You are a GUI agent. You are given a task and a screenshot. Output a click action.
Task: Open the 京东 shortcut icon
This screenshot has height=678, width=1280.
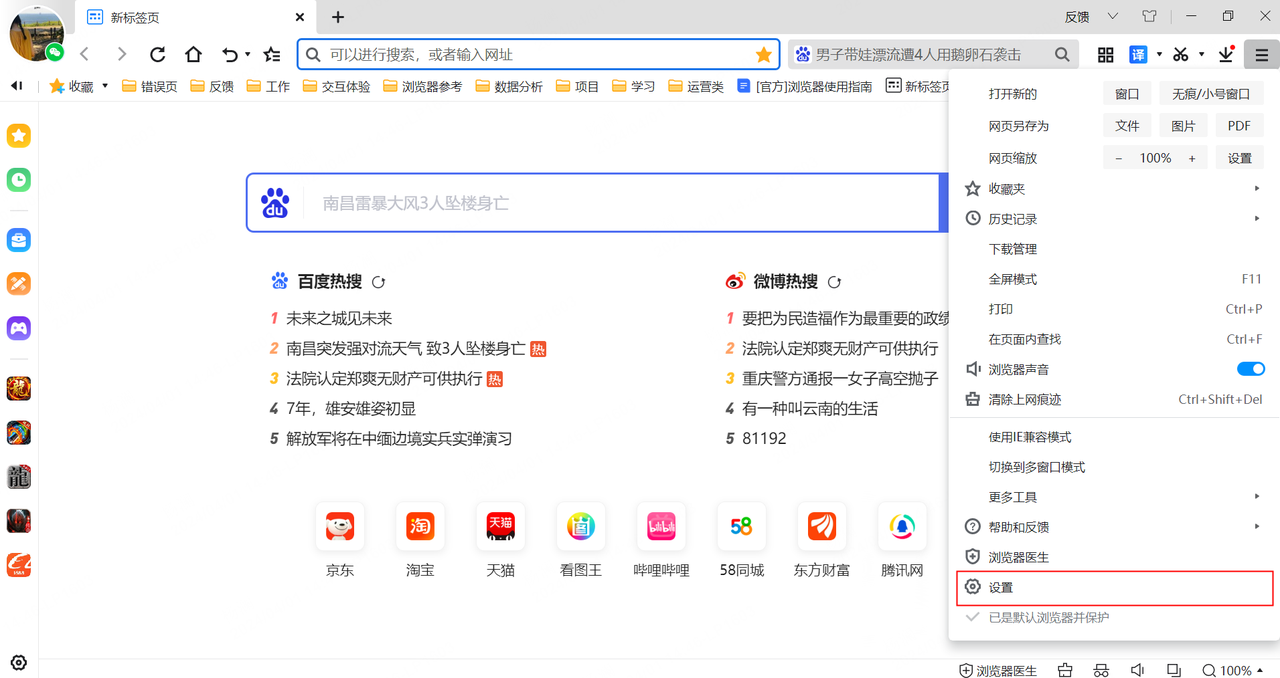340,526
